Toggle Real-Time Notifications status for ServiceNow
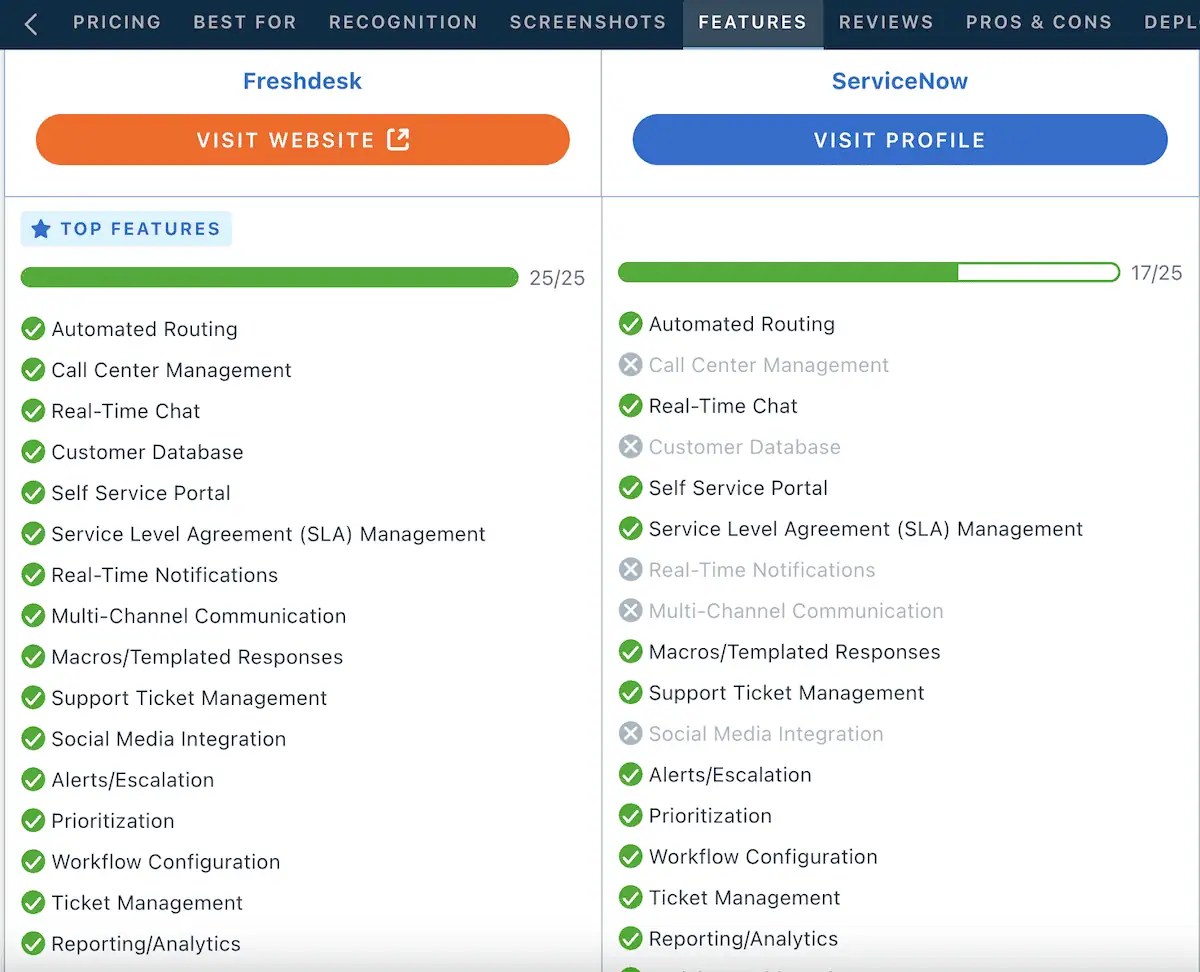The width and height of the screenshot is (1200, 972). (x=630, y=569)
